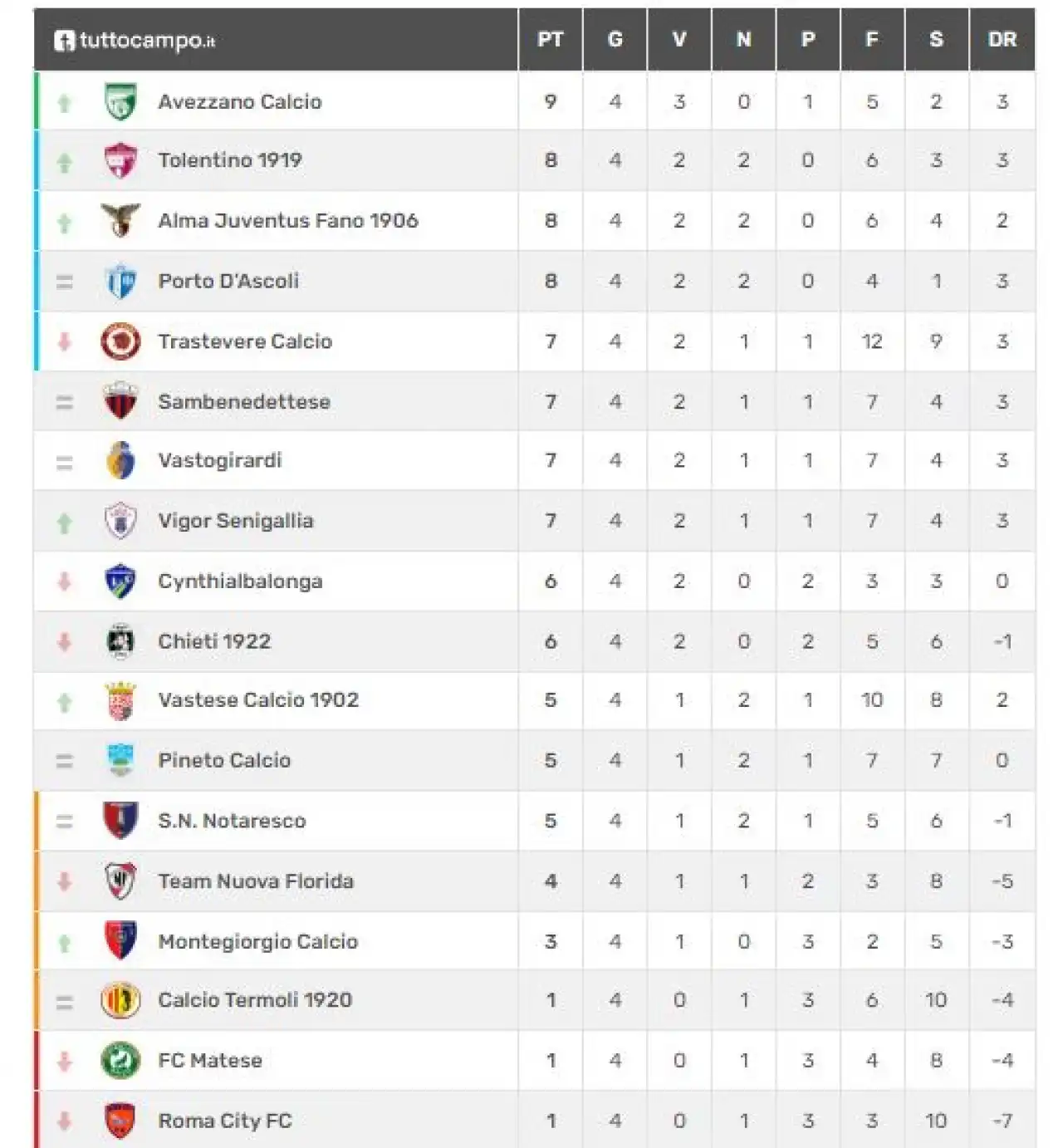Click the Vastese Calcio 1902 crest
1063x1148 pixels.
click(120, 700)
